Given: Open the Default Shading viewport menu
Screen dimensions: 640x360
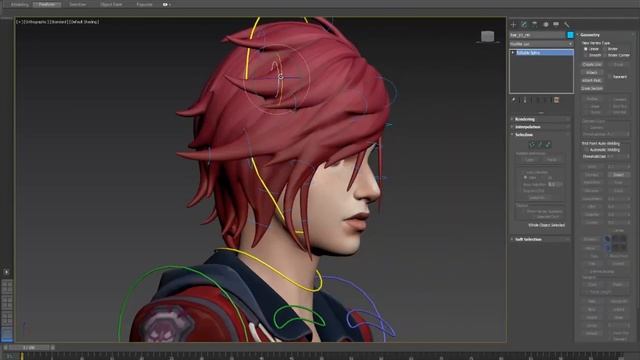Looking at the screenshot, I should (x=84, y=22).
